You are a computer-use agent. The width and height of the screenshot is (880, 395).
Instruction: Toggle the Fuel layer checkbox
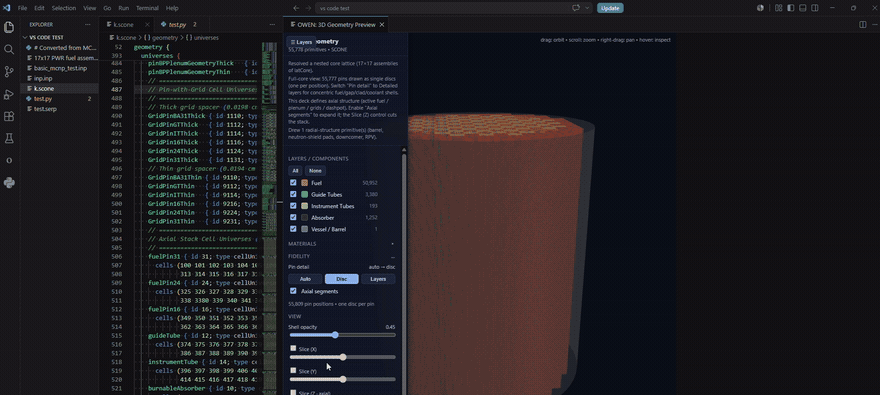pos(293,183)
